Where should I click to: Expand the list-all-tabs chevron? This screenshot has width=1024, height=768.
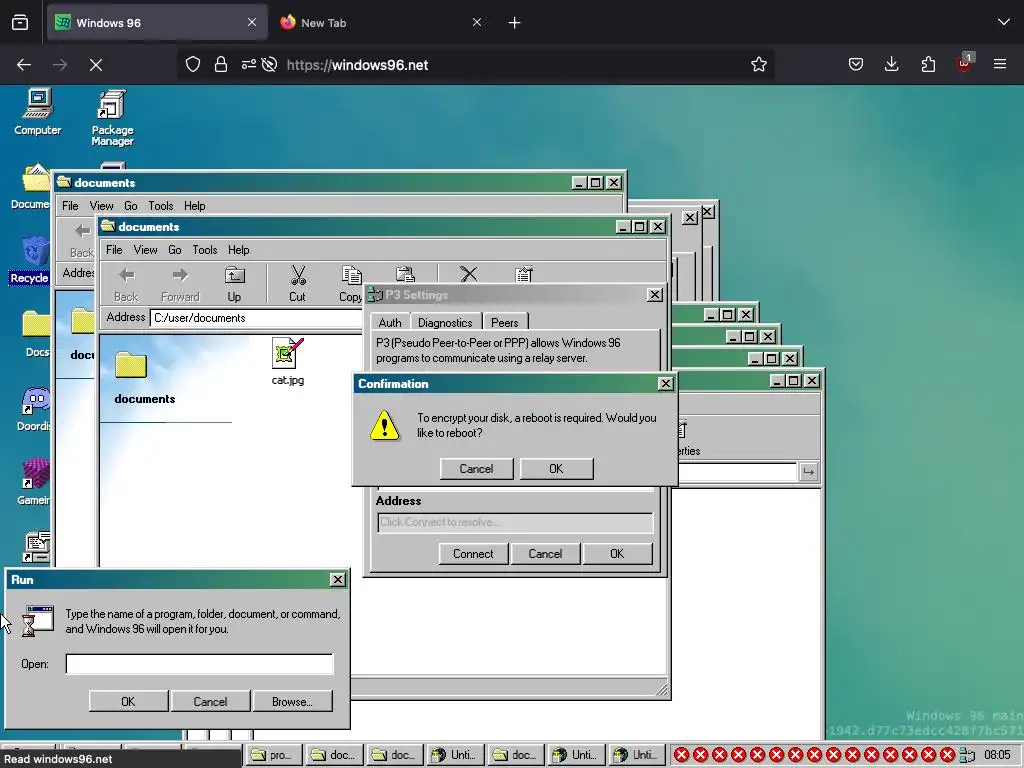coord(1004,23)
